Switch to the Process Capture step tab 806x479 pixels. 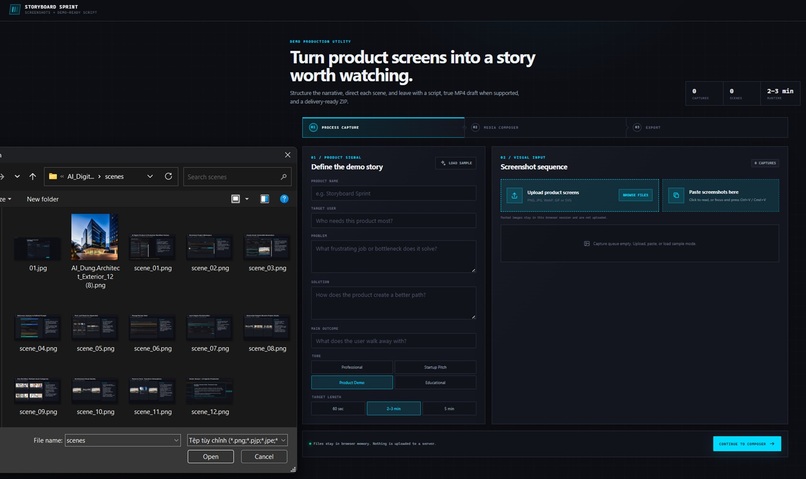point(383,127)
